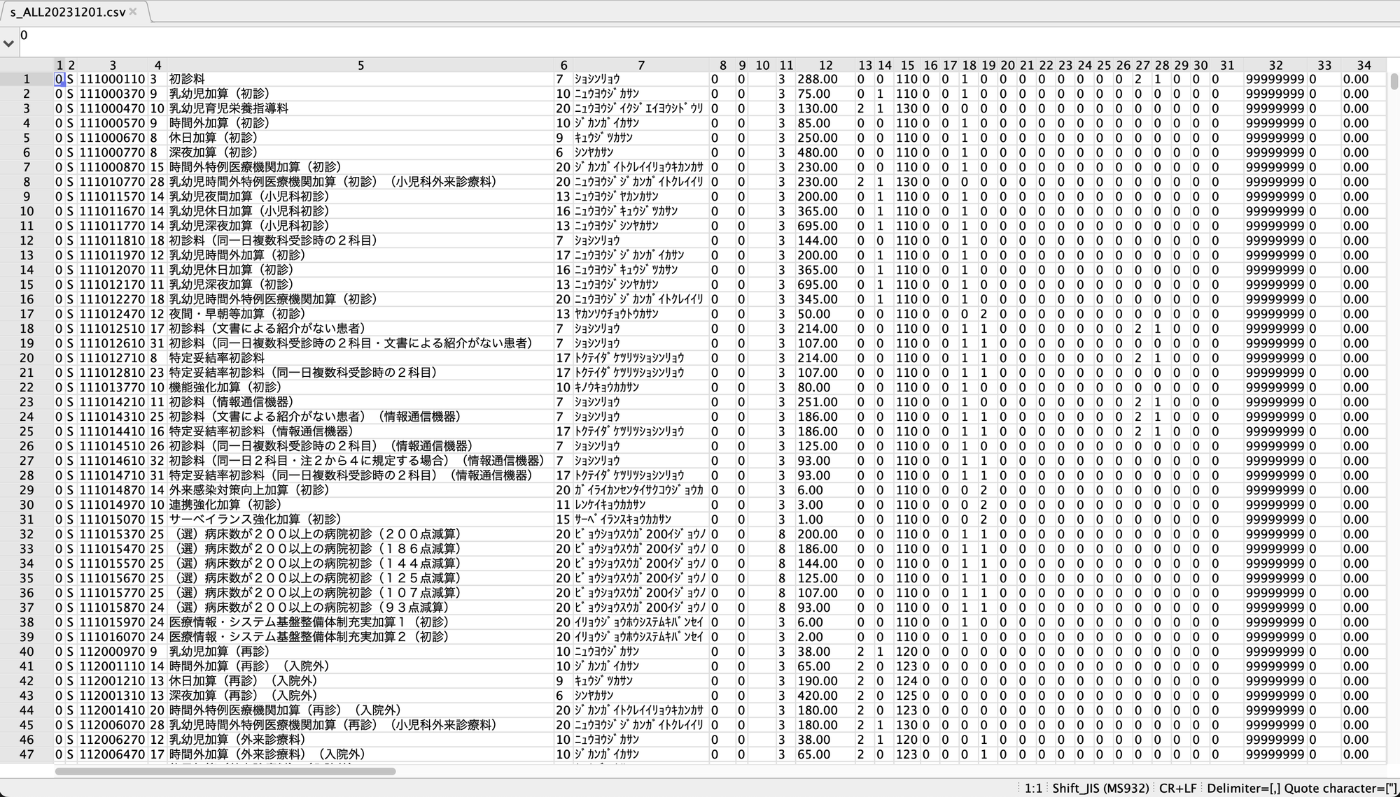Screen dimensions: 1400x797
Task: Open the Shift_JIS (MS932) encoding selector
Action: (x=1099, y=788)
